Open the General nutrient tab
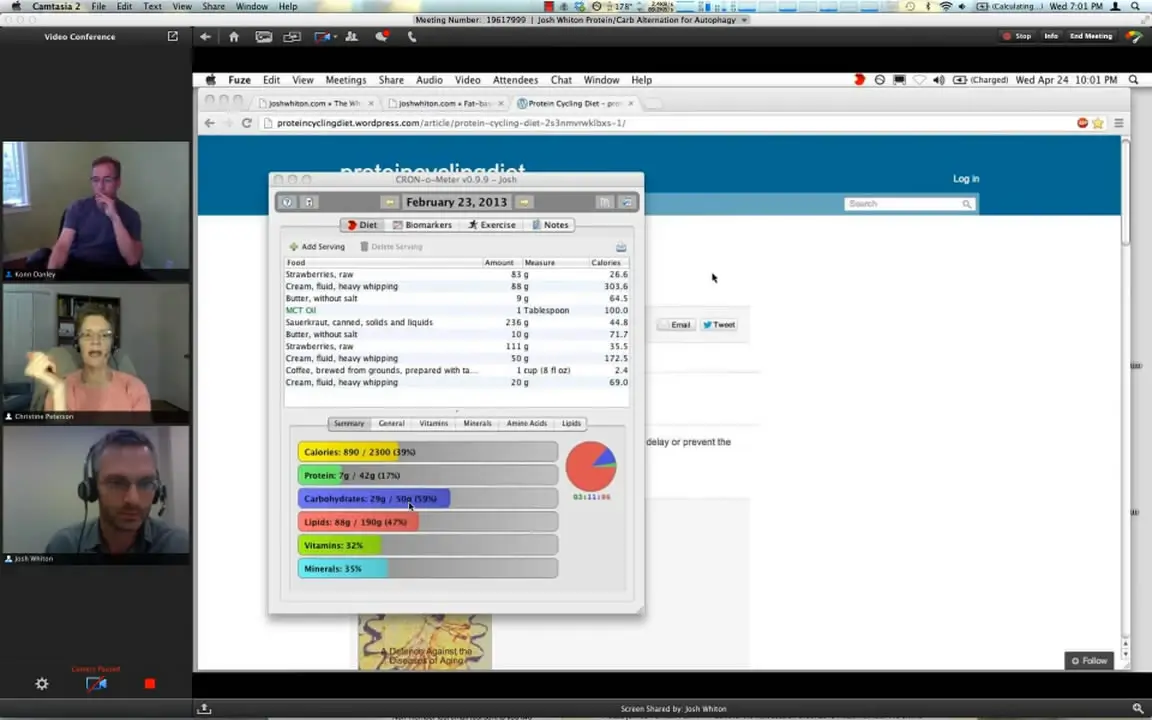The width and height of the screenshot is (1152, 720). tap(391, 424)
